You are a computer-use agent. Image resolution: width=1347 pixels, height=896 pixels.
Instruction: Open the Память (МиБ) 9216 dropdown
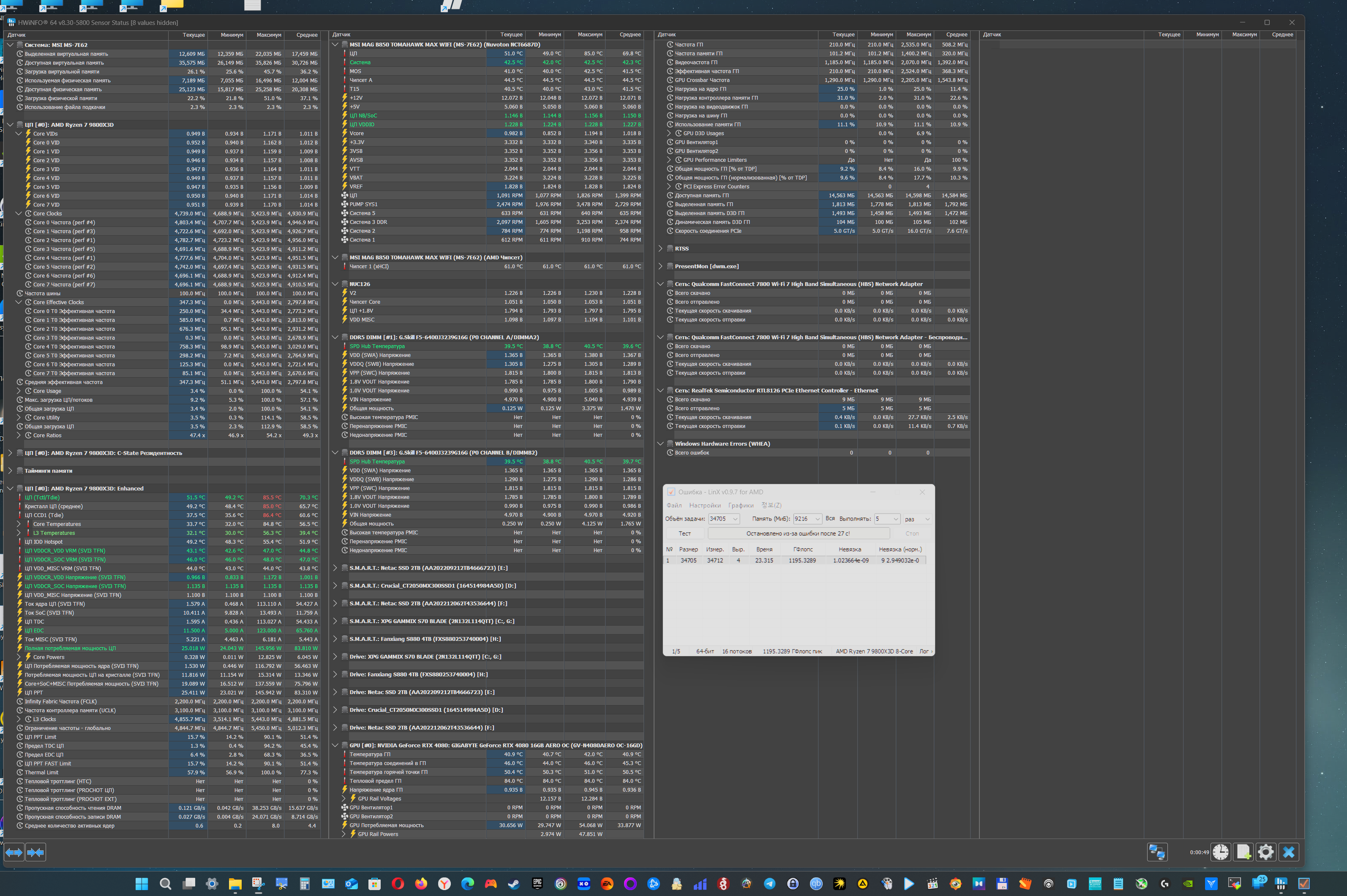click(x=818, y=519)
